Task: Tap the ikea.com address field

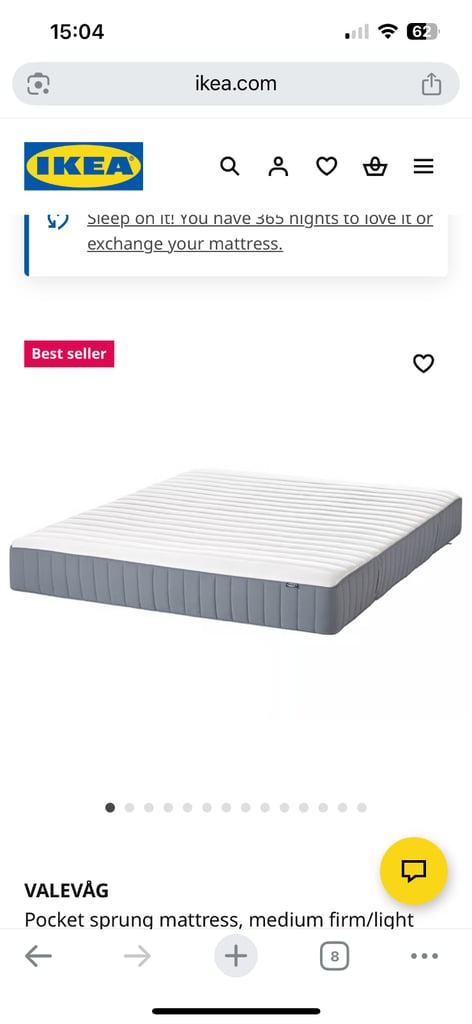Action: point(236,84)
